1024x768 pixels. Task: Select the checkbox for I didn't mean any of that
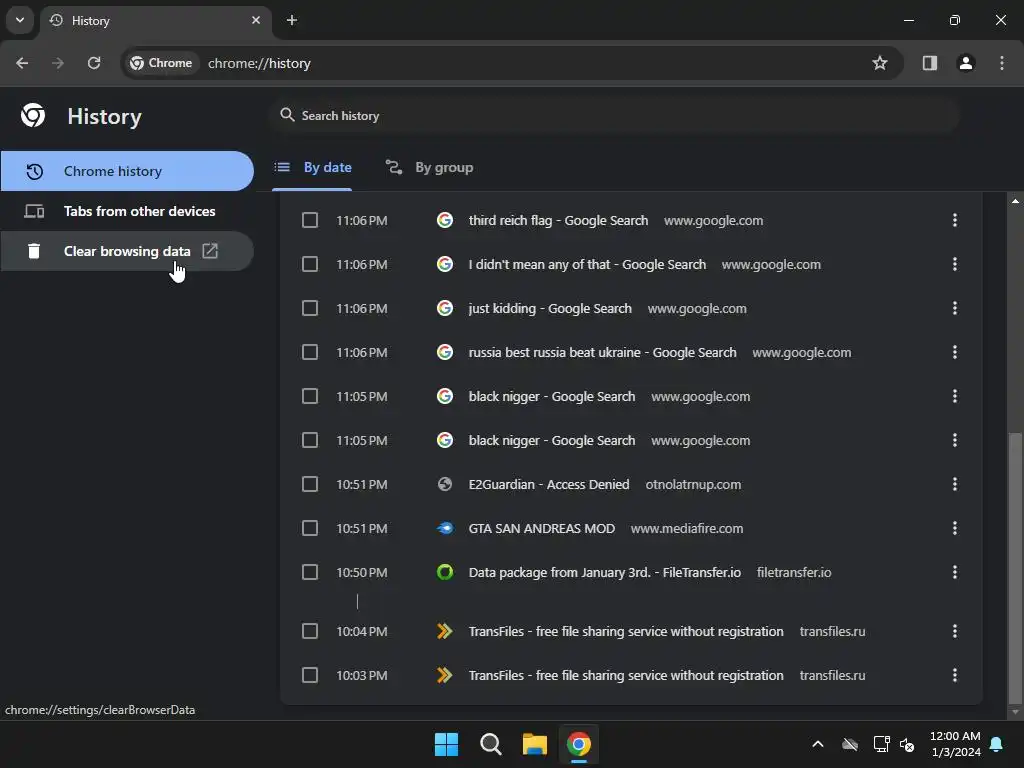[x=310, y=264]
